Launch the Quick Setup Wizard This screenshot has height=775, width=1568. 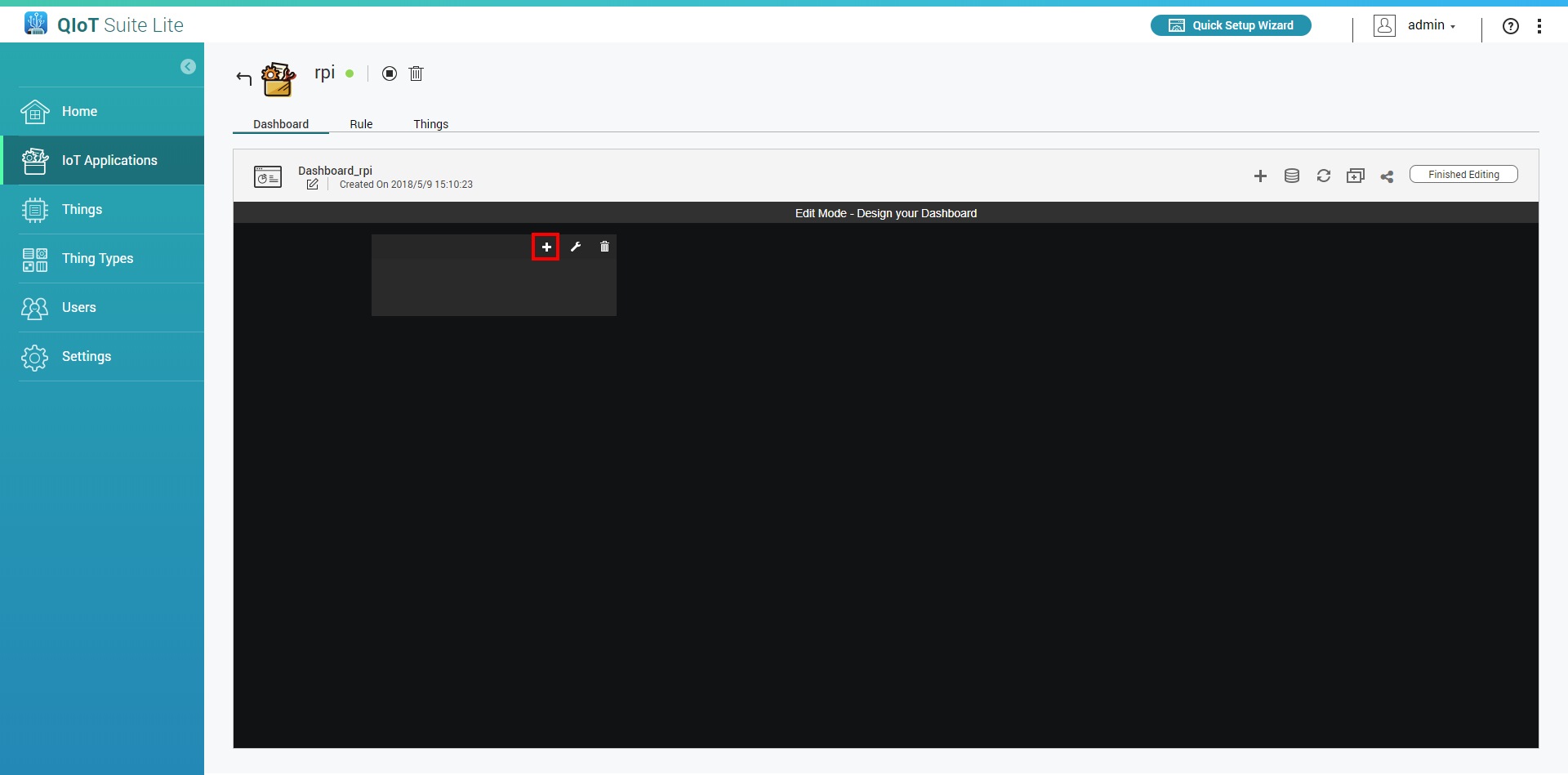(x=1231, y=25)
